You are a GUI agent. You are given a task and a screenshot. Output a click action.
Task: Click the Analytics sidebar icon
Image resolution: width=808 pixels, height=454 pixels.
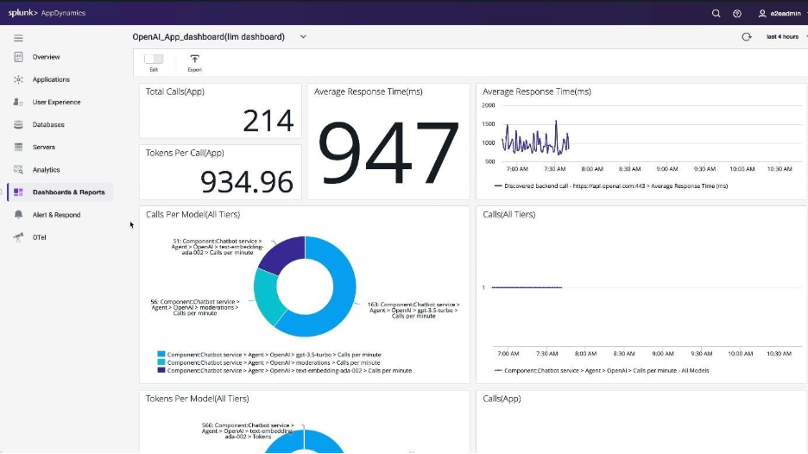tap(19, 170)
